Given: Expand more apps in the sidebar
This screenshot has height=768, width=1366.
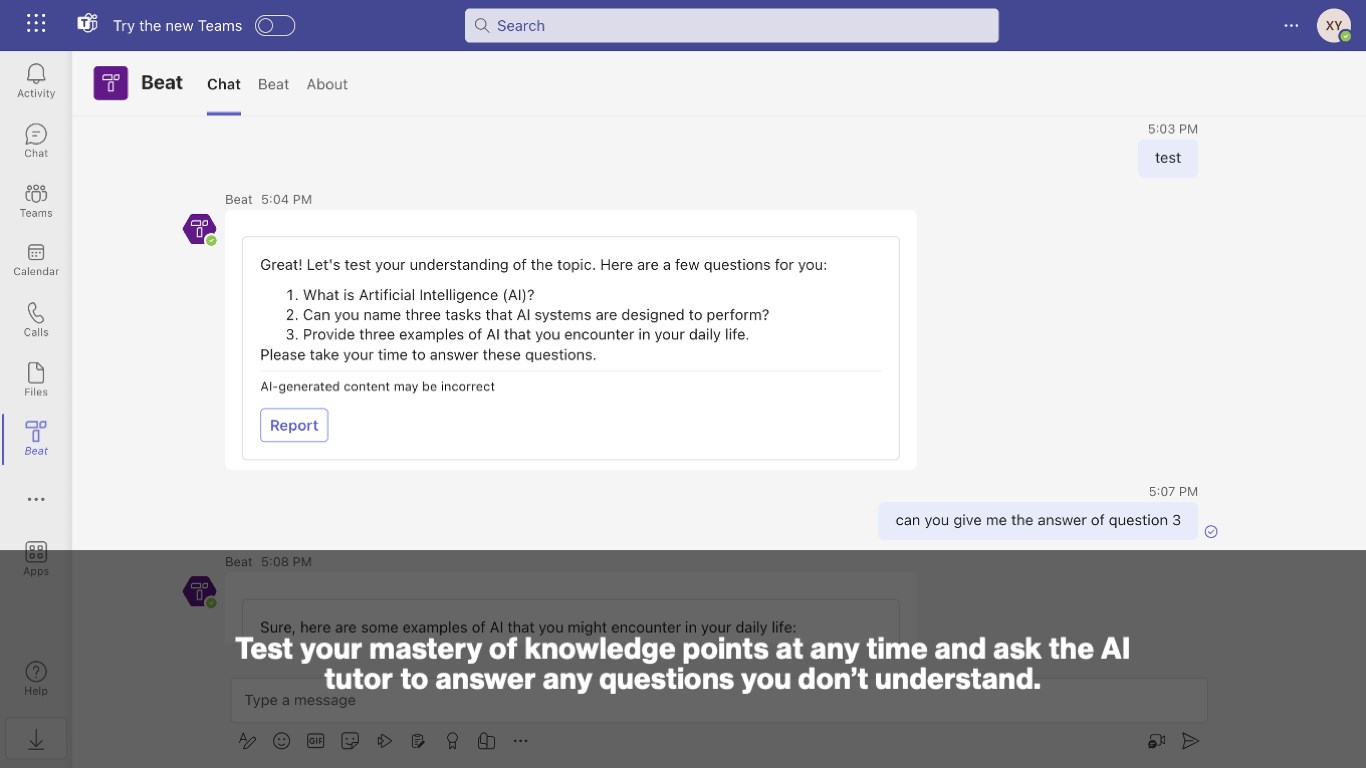Looking at the screenshot, I should coord(36,499).
